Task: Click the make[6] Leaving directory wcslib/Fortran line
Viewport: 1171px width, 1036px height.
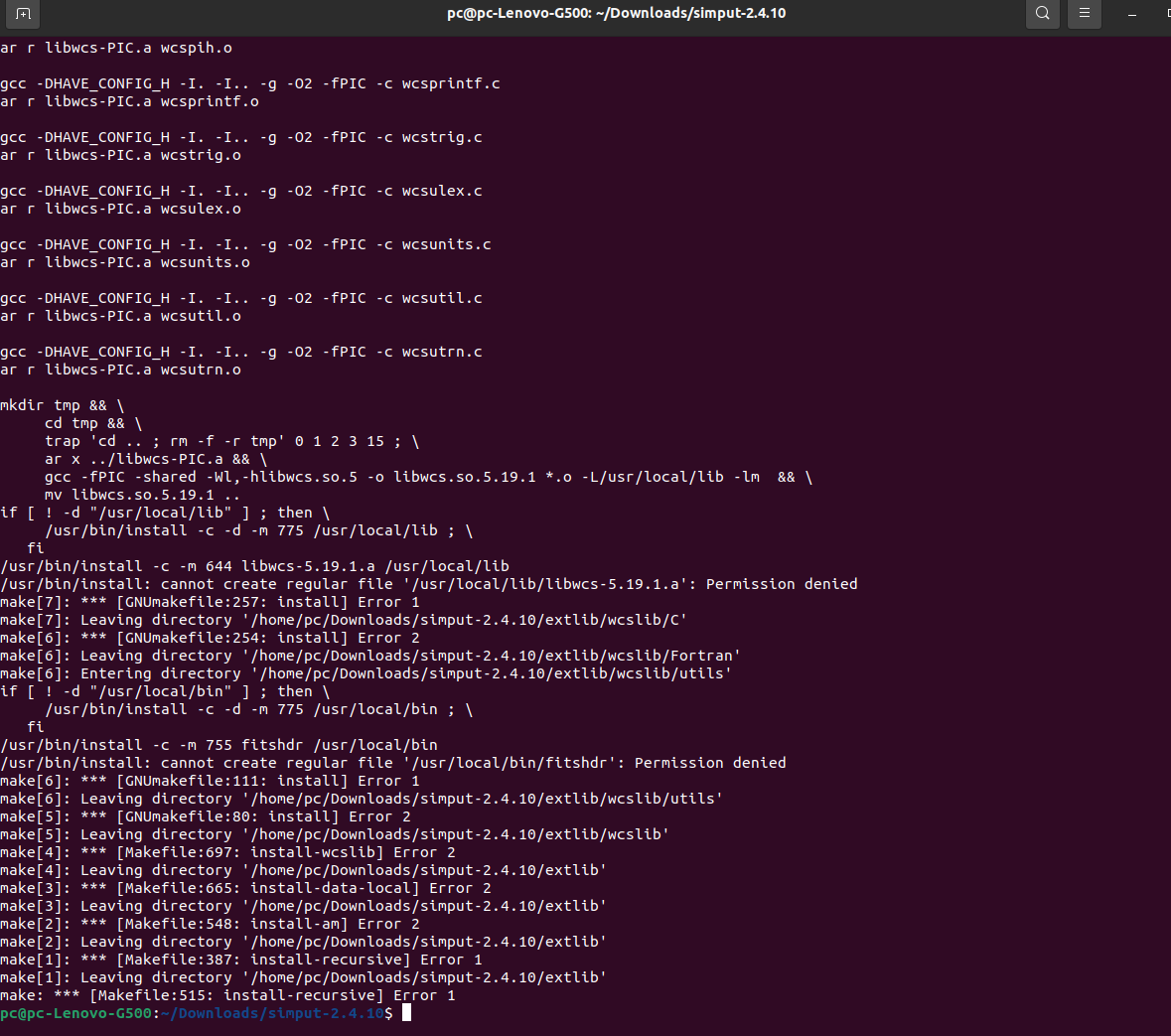Action: 370,656
